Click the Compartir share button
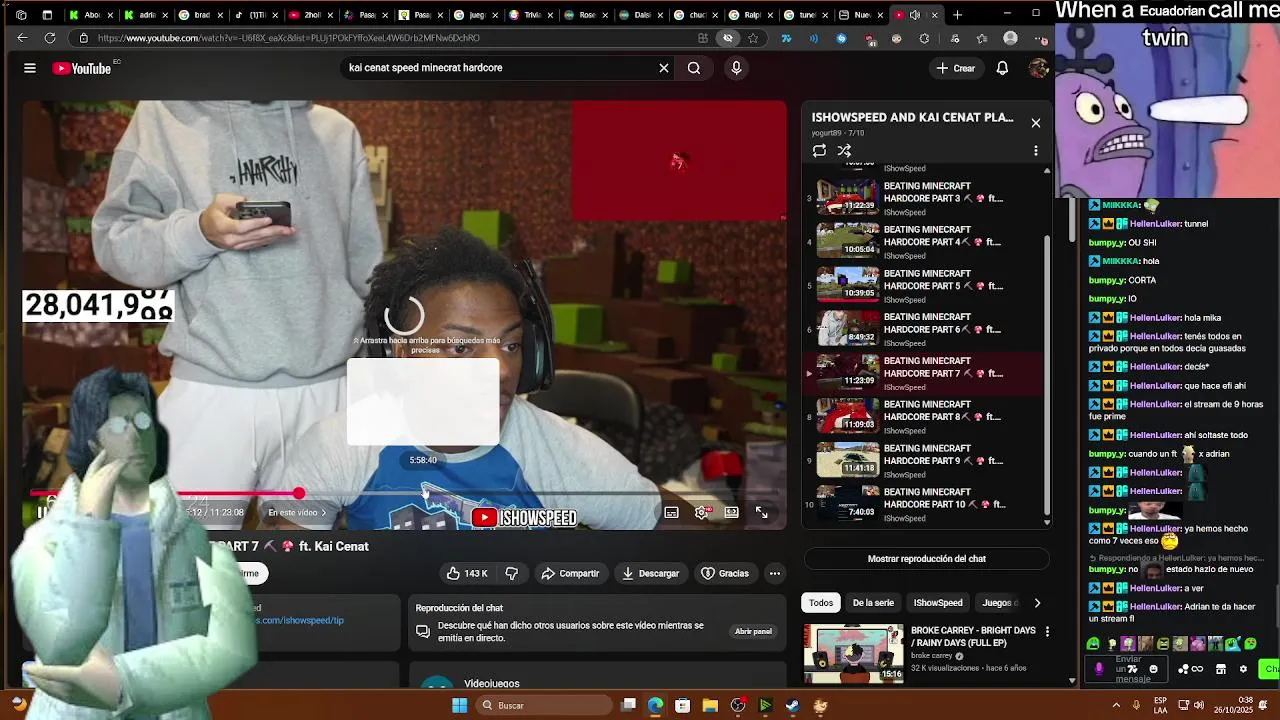Image resolution: width=1280 pixels, height=720 pixels. (x=570, y=573)
